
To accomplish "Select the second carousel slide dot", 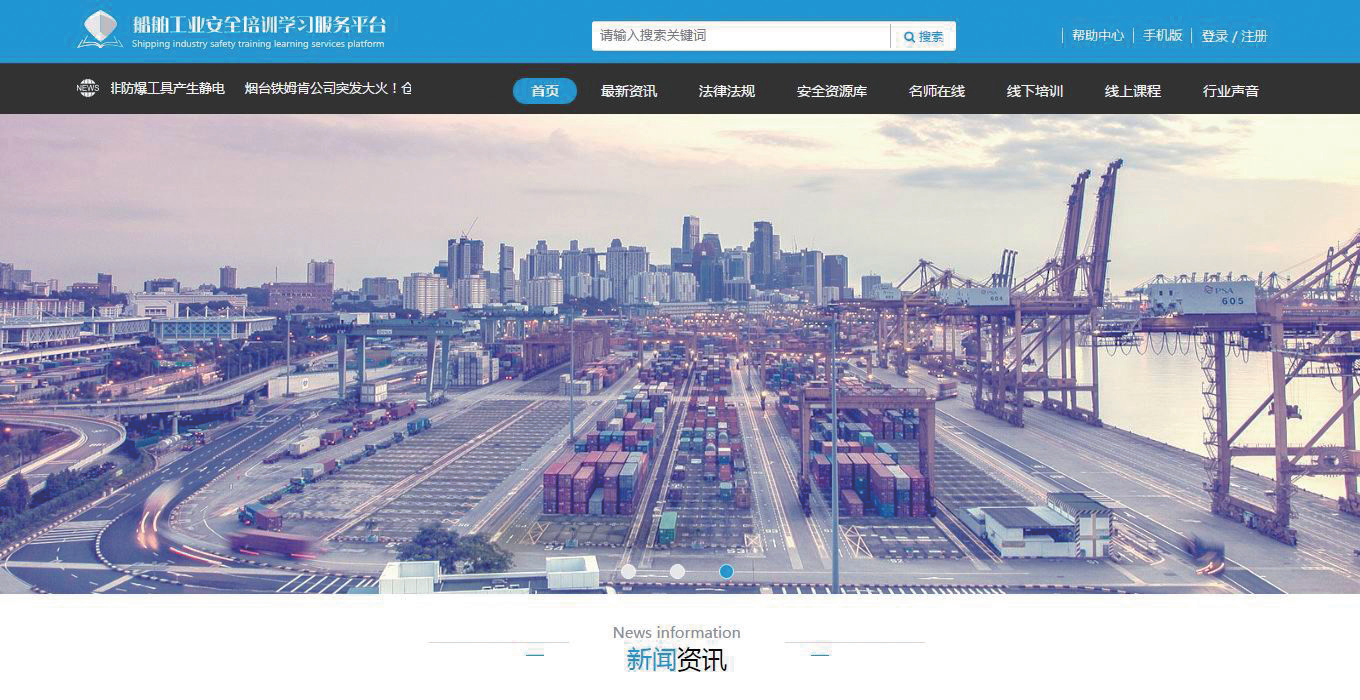I will point(677,571).
